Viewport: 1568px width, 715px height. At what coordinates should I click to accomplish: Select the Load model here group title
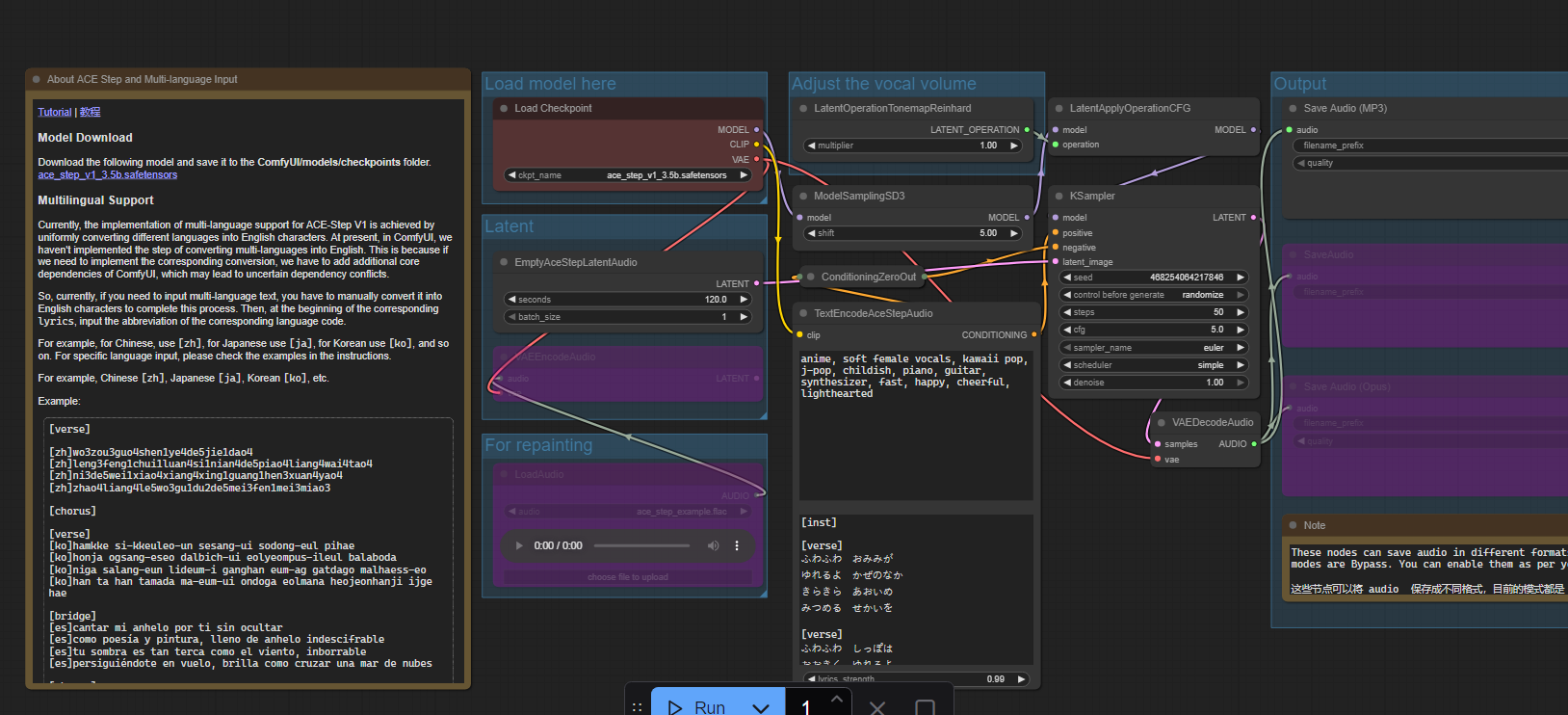(550, 84)
